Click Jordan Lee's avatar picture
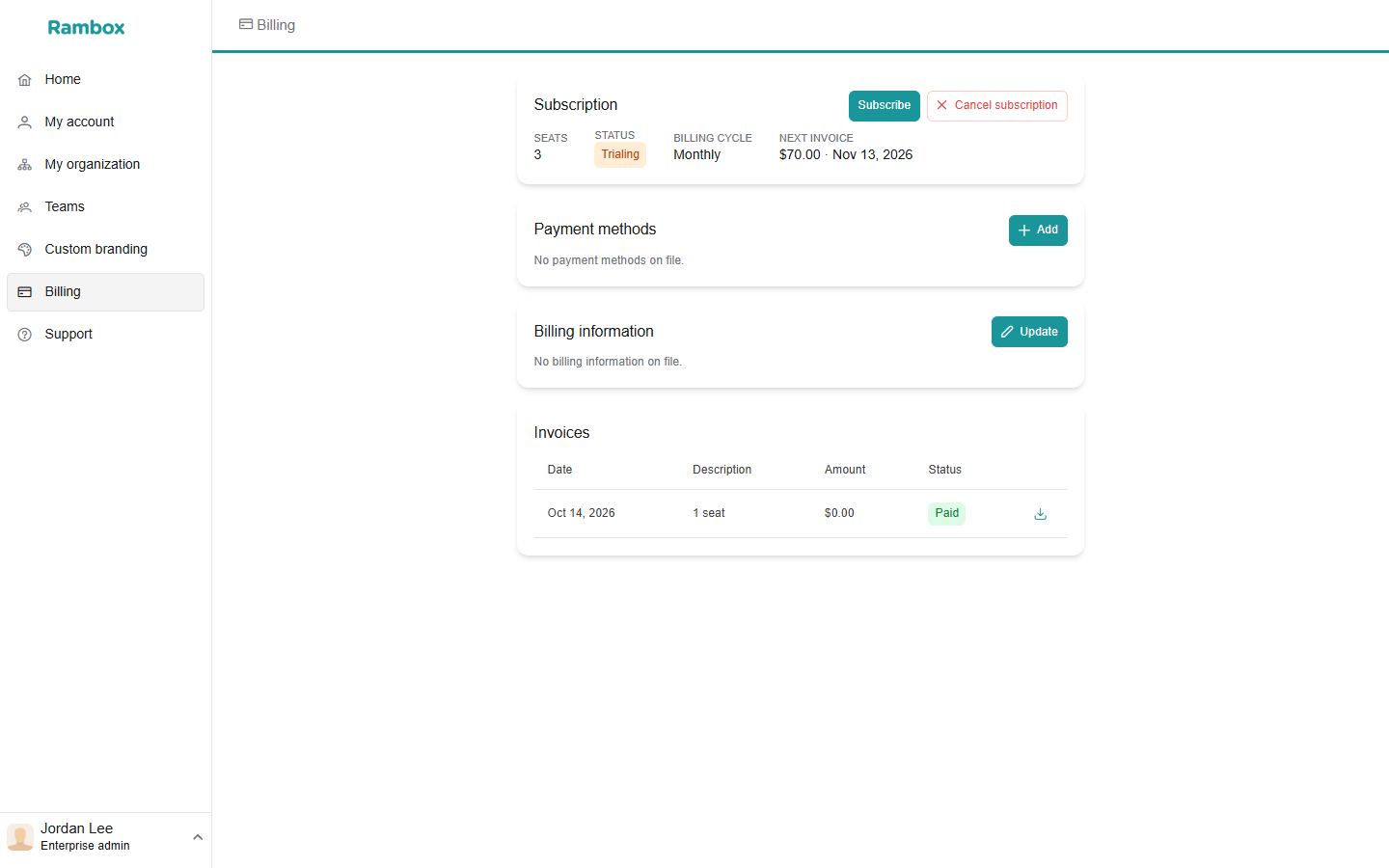Screen dimensions: 1389x868 20,837
